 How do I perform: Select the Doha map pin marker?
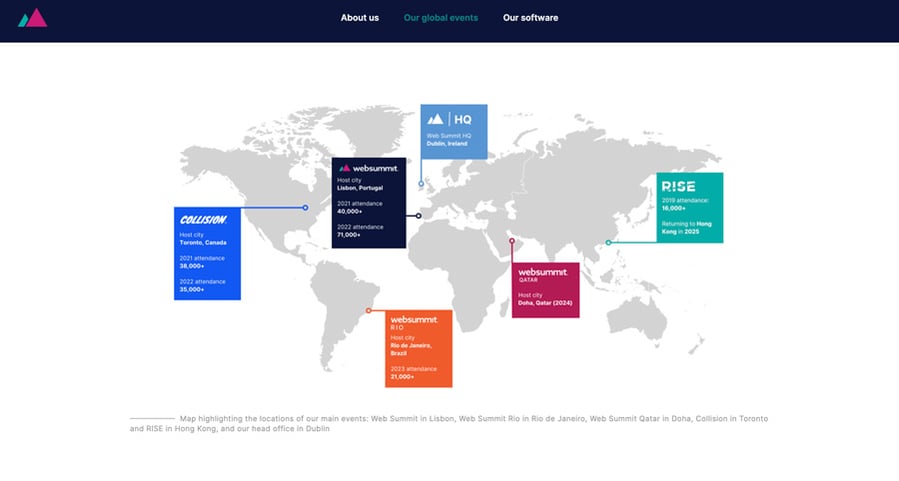(x=512, y=241)
